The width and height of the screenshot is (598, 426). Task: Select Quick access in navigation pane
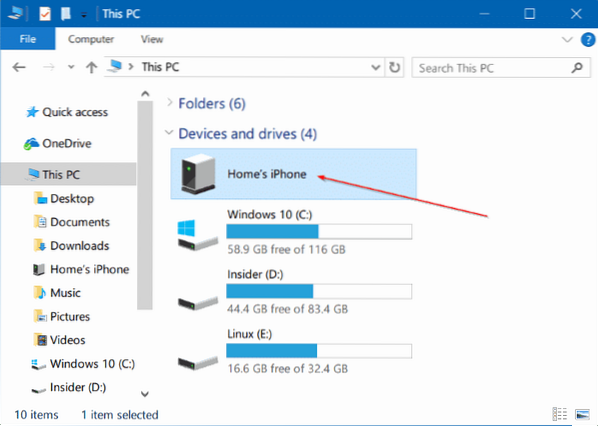pyautogui.click(x=75, y=112)
